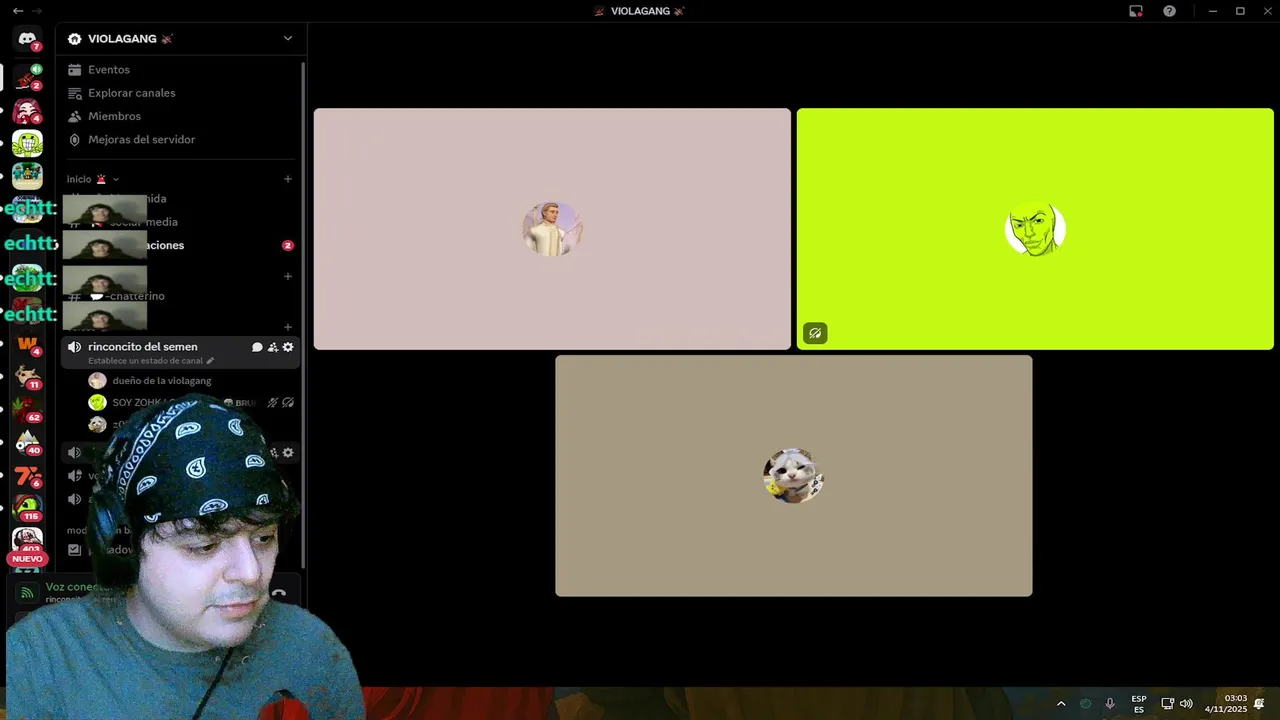Open the clock showing 03:03
This screenshot has height=720, width=1280.
click(1226, 704)
